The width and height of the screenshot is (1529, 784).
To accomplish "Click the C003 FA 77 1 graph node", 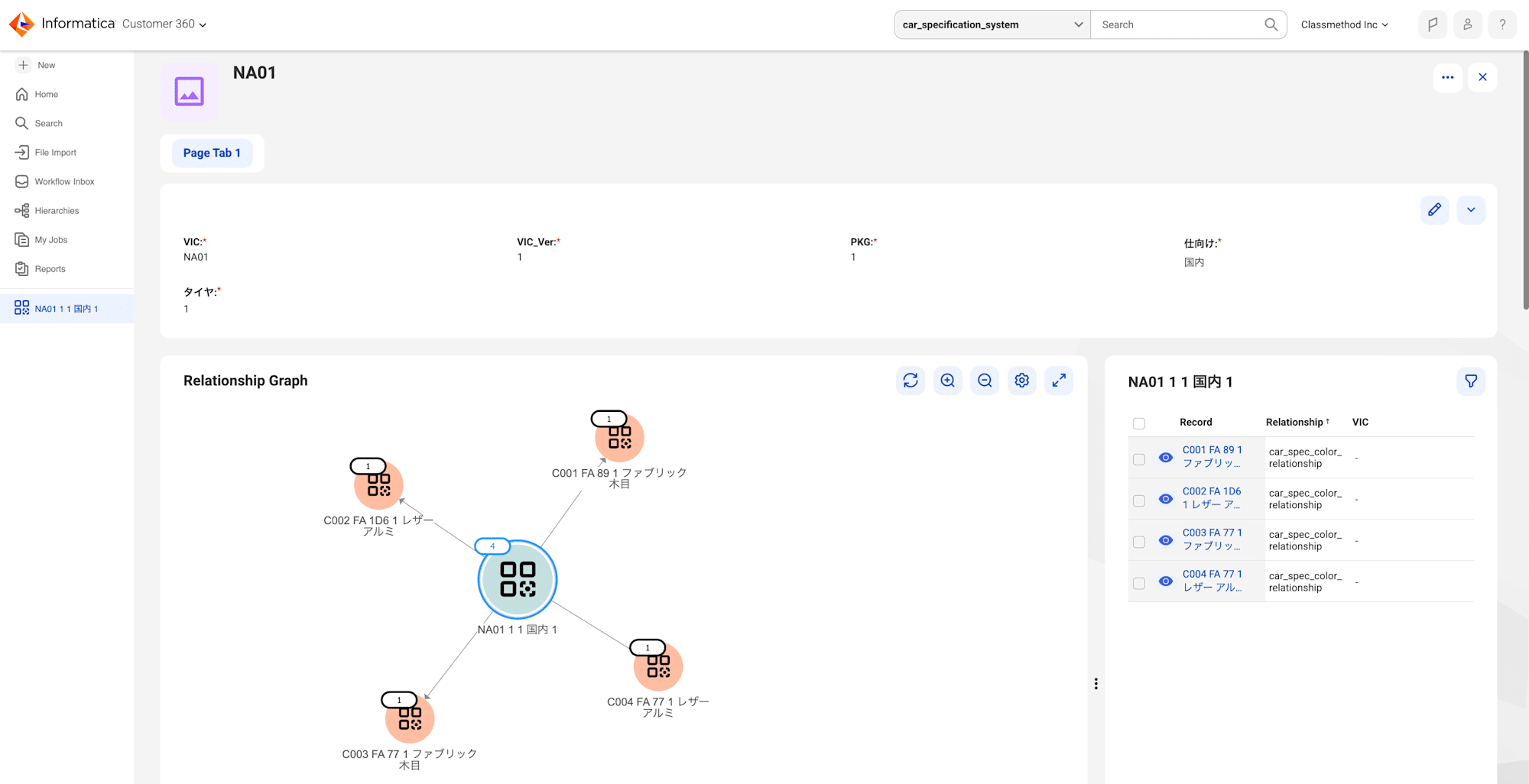I will (410, 719).
